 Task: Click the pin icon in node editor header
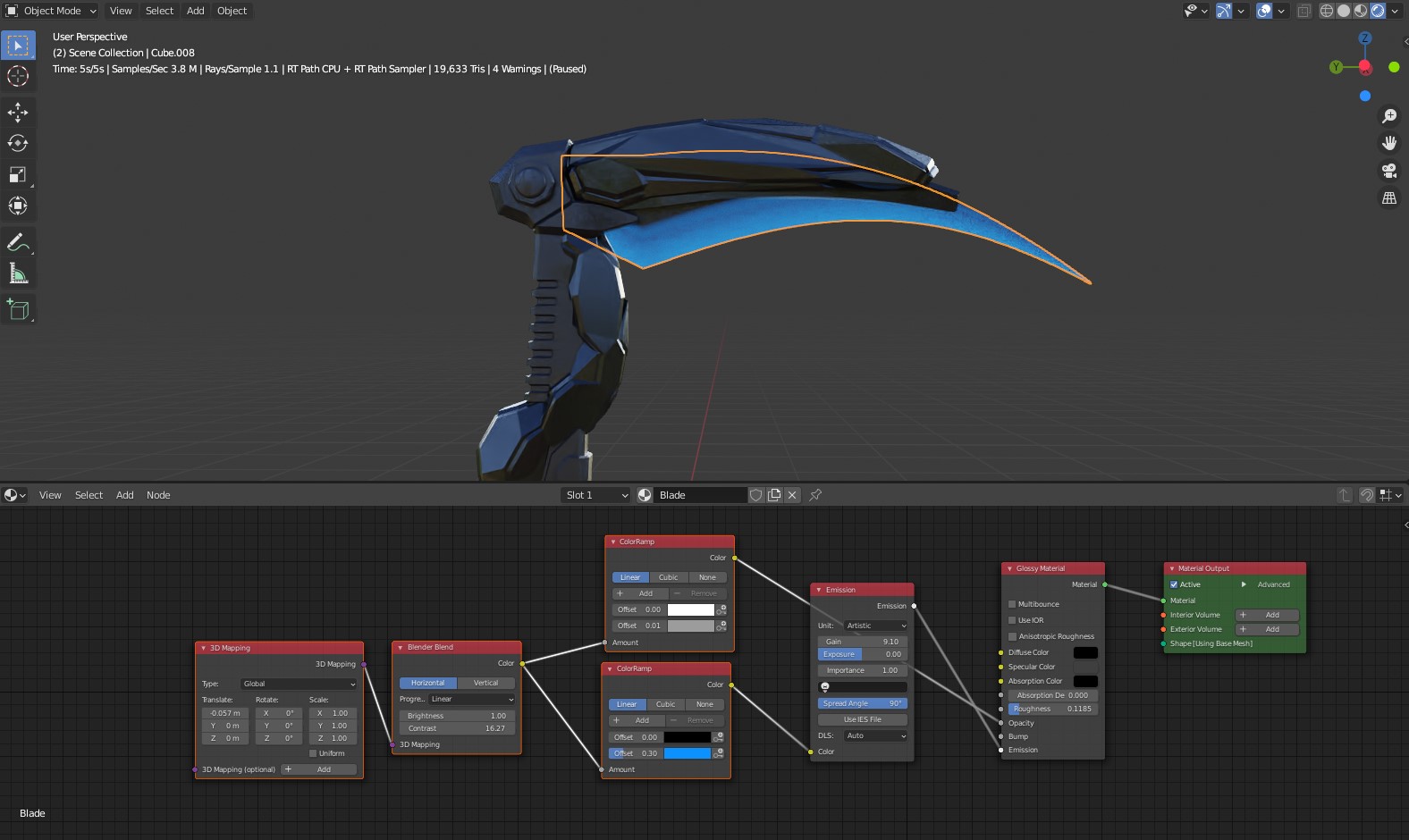[x=815, y=495]
